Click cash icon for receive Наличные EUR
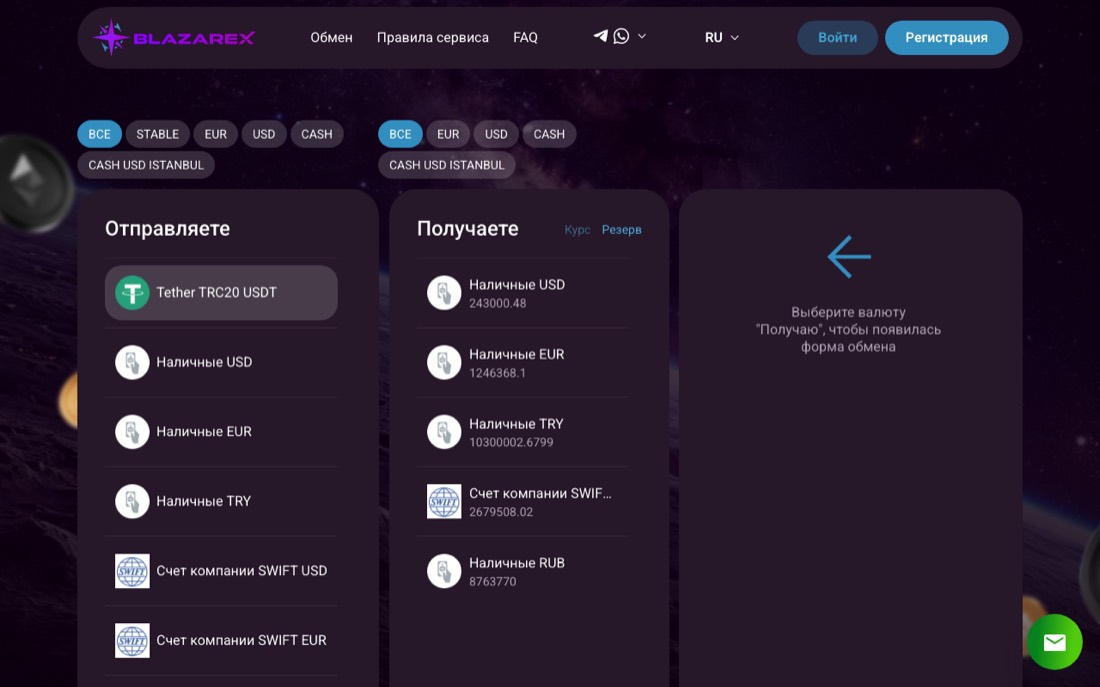Image resolution: width=1100 pixels, height=687 pixels. pos(444,362)
